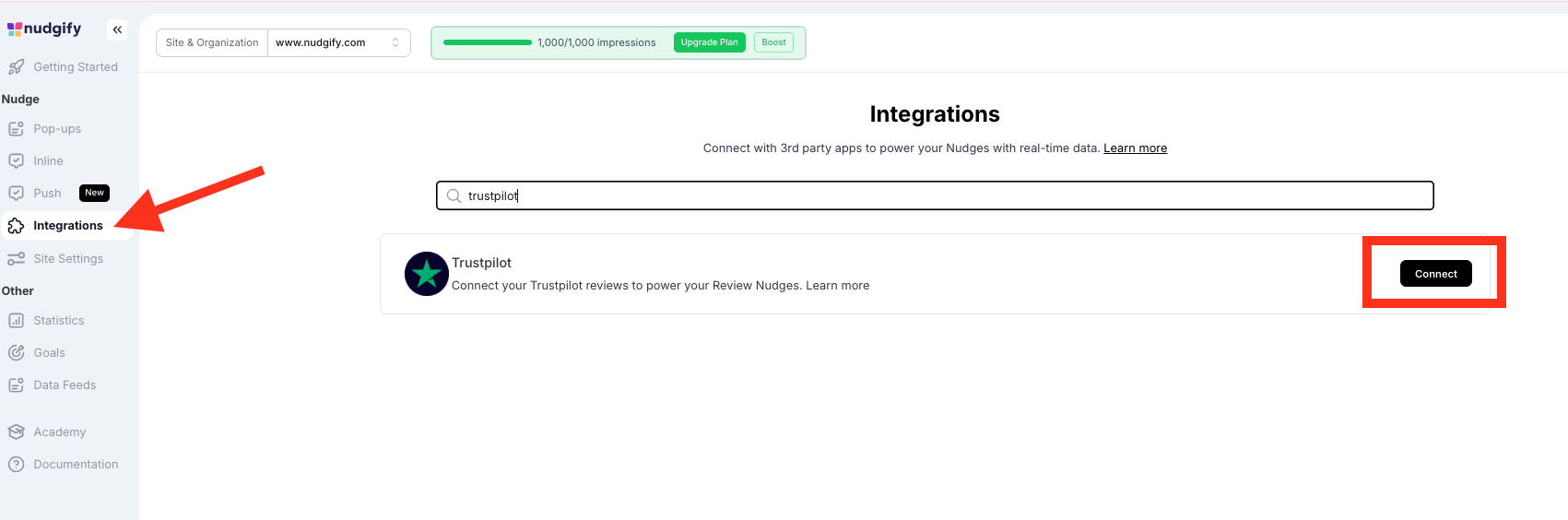Click the Site & Organization label

(212, 42)
